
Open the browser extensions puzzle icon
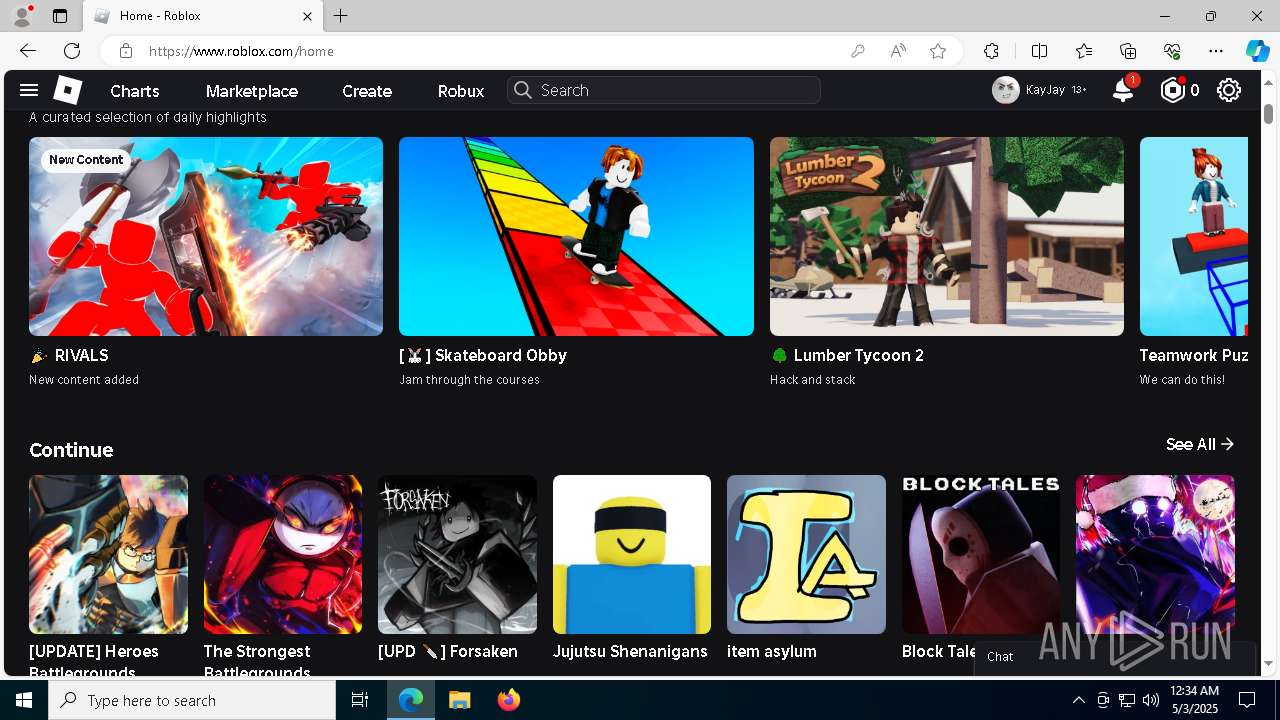pyautogui.click(x=991, y=51)
